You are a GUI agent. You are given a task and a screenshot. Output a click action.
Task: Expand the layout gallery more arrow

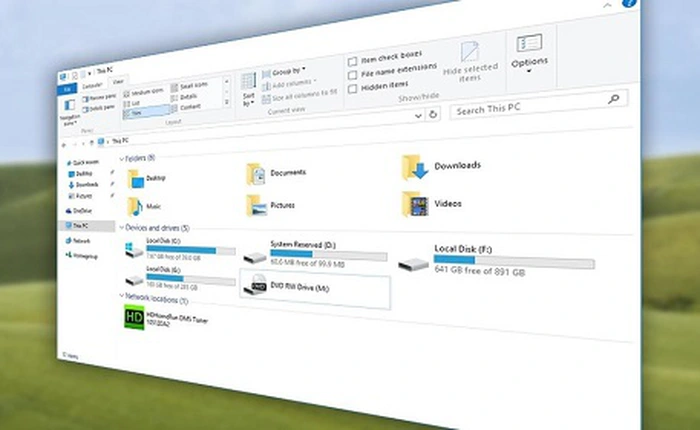click(x=227, y=102)
